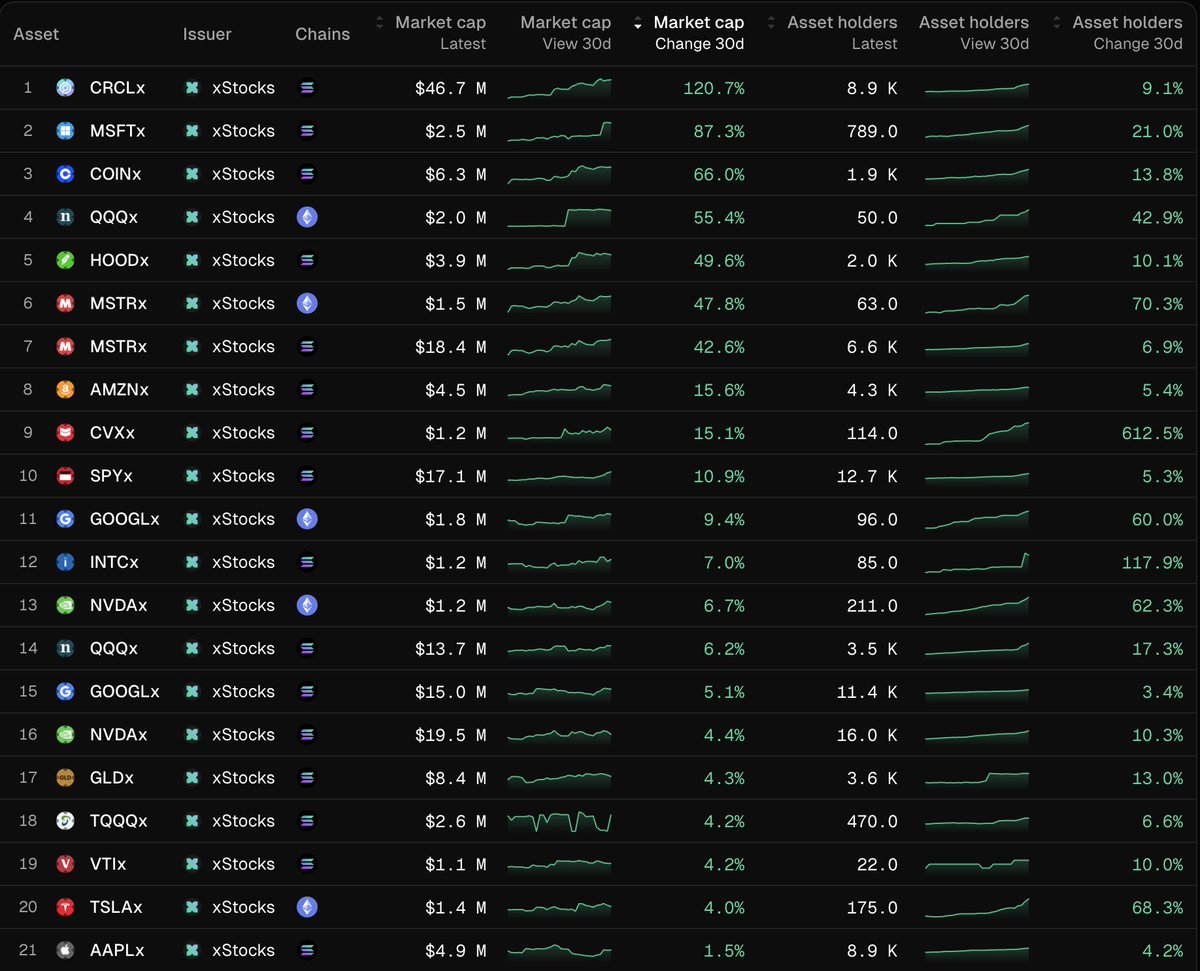Click the Solana chain icon in SPYx row
The height and width of the screenshot is (971, 1200).
pos(307,476)
